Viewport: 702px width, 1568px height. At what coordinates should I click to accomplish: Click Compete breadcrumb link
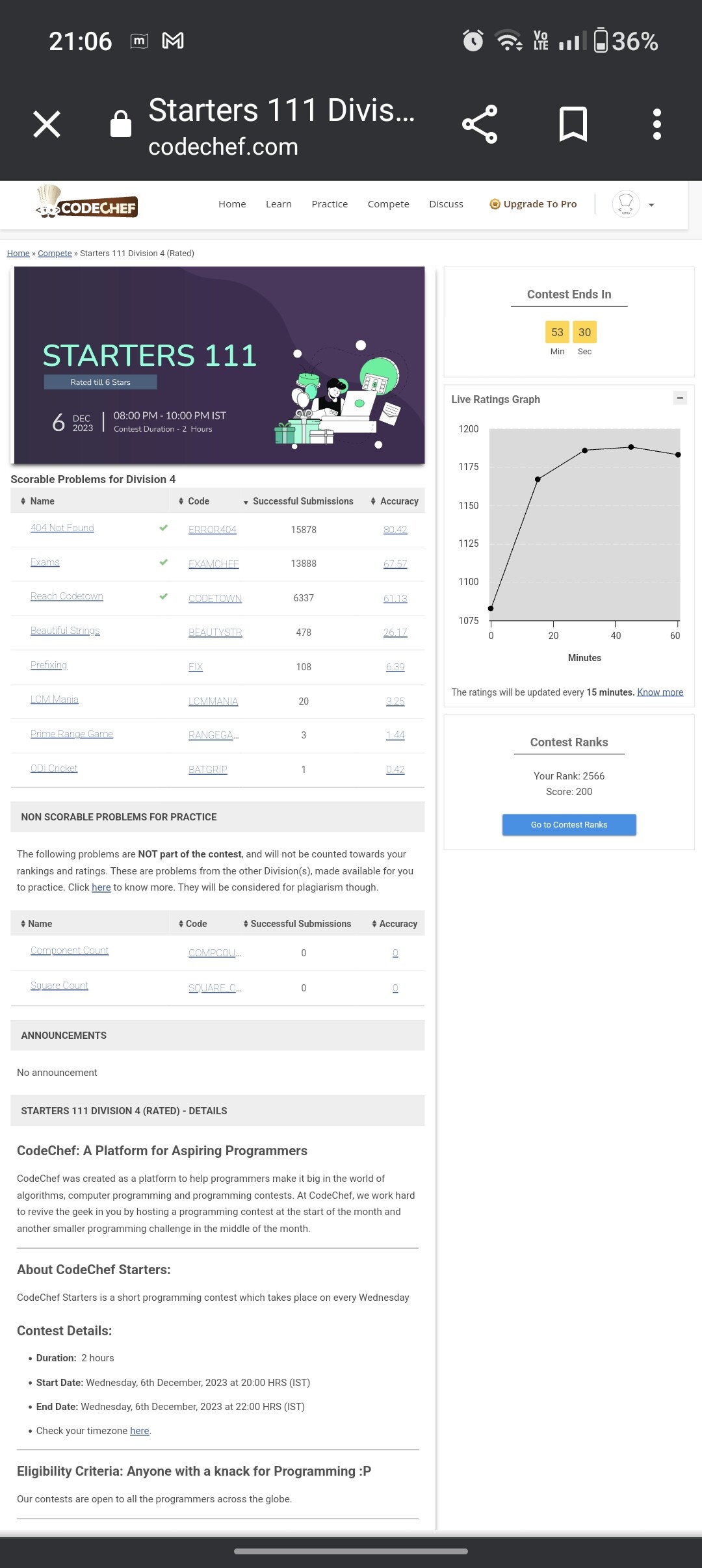point(55,254)
